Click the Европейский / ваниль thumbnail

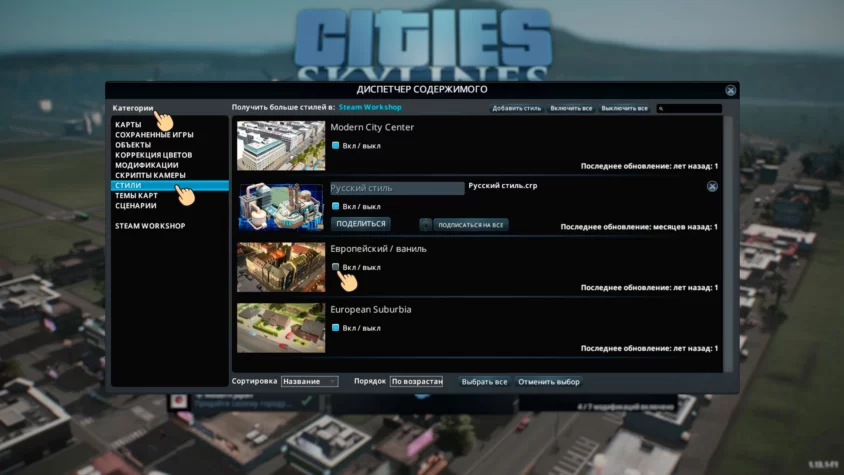click(x=281, y=267)
